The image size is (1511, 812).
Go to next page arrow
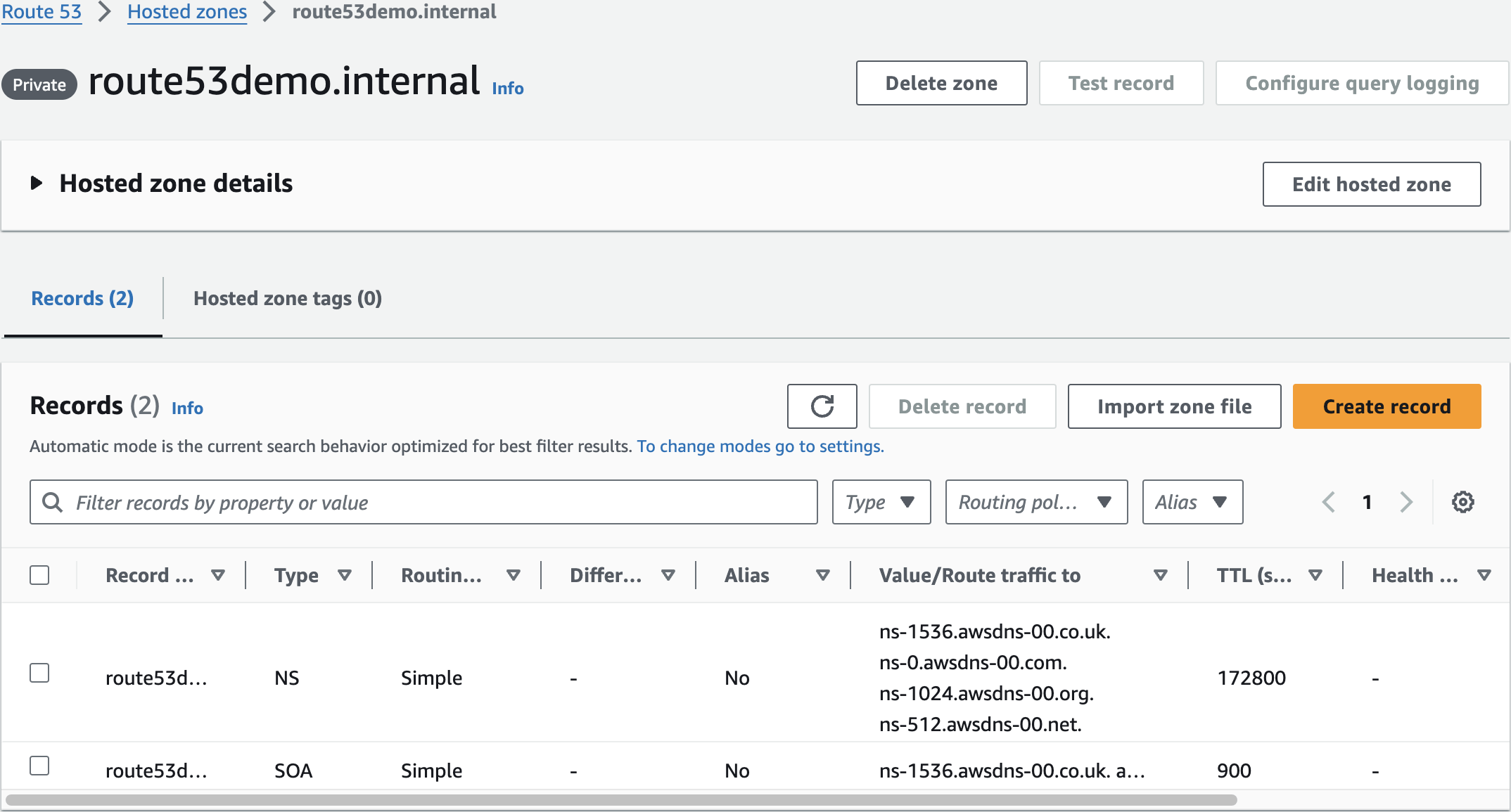[x=1406, y=502]
